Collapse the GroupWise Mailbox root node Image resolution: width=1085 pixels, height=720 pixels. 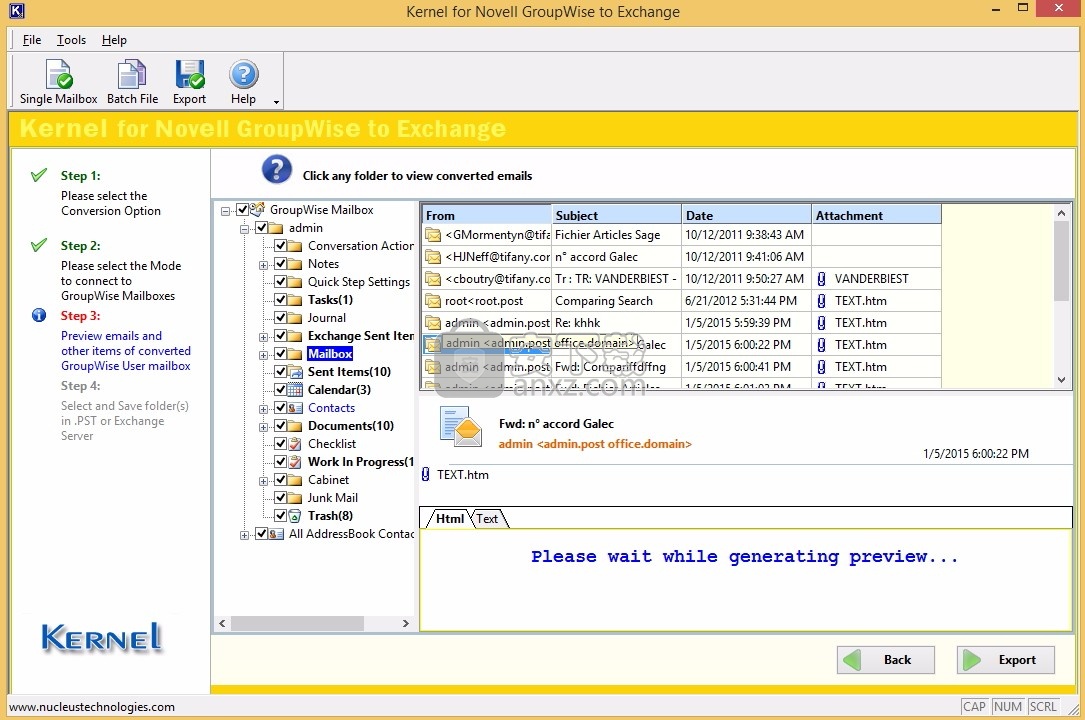(226, 210)
